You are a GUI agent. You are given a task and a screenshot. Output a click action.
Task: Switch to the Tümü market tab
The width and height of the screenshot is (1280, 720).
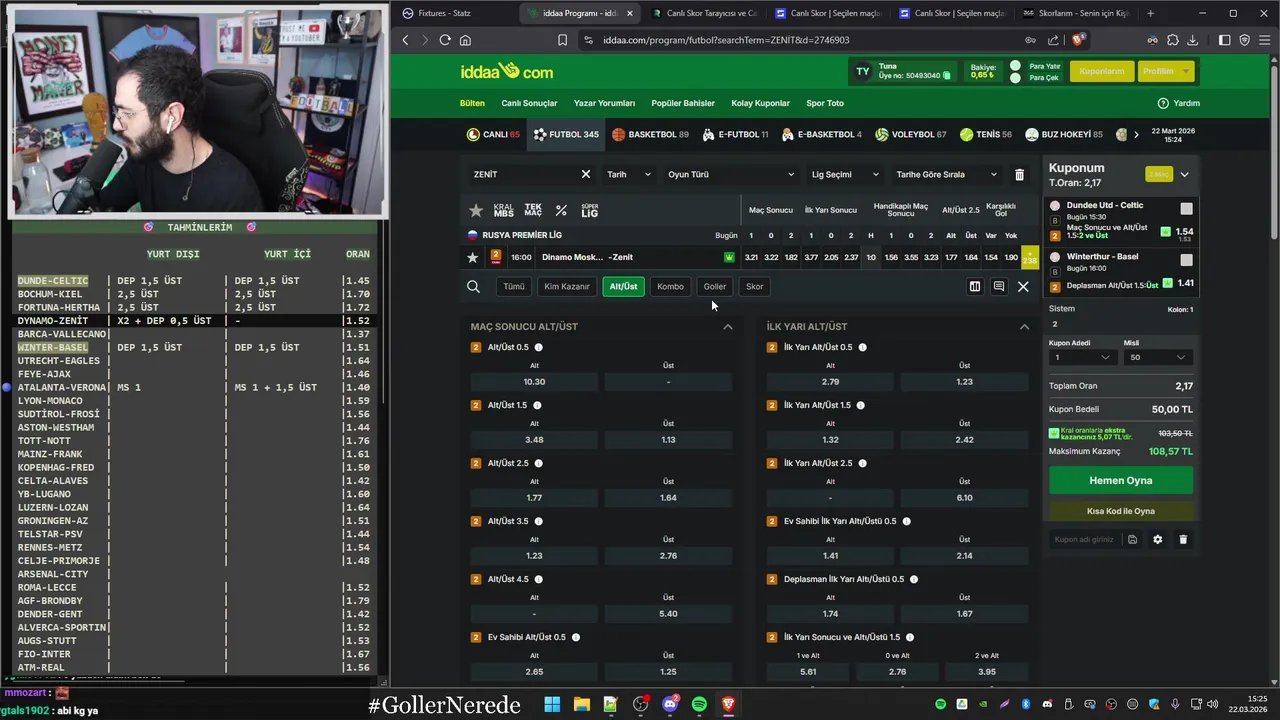[x=514, y=287]
